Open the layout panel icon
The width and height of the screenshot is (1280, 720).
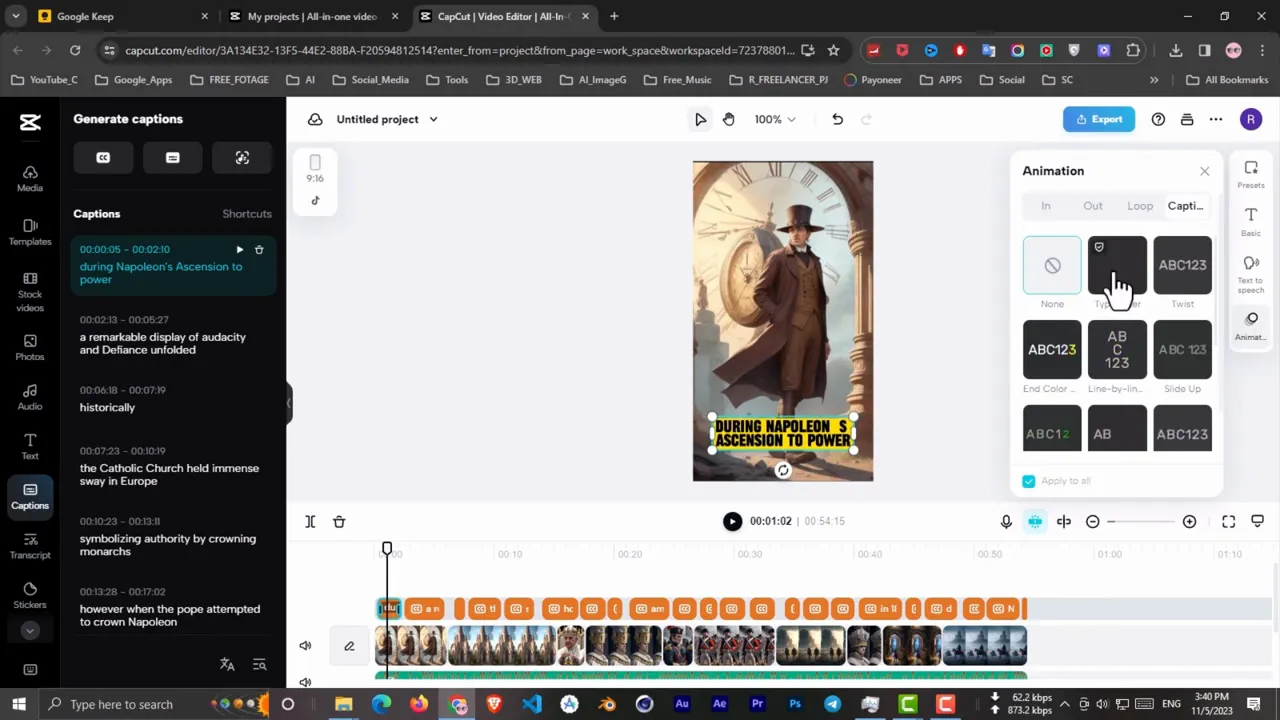(x=1187, y=120)
